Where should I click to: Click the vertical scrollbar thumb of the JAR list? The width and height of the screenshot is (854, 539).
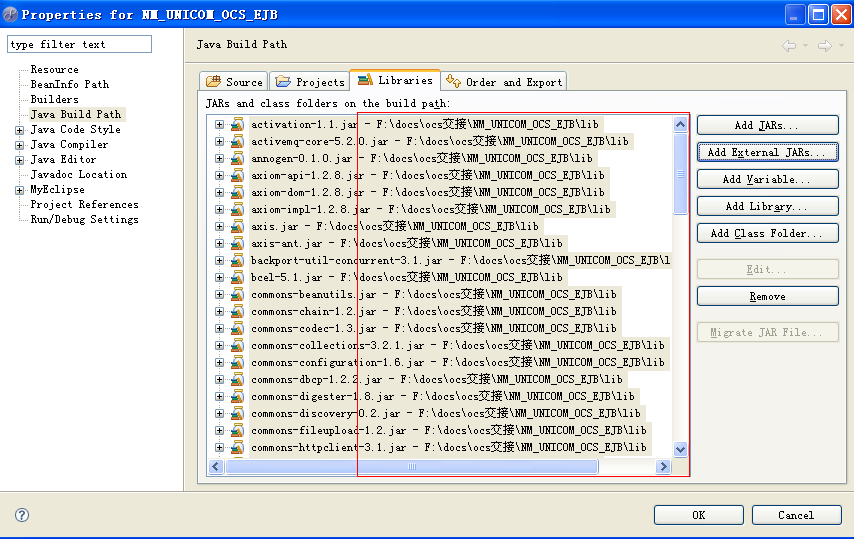pos(680,174)
